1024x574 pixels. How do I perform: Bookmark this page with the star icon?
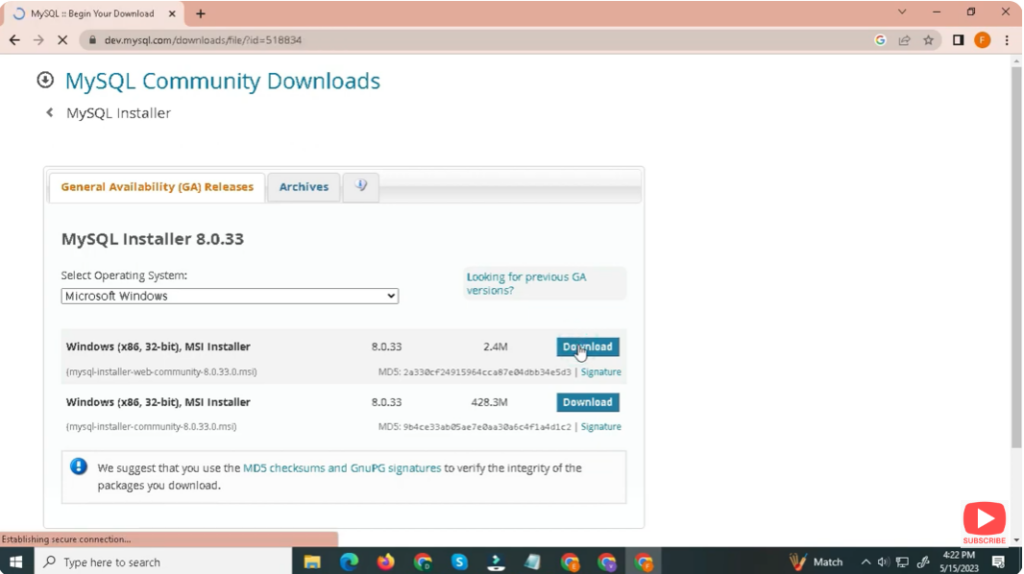pos(928,40)
